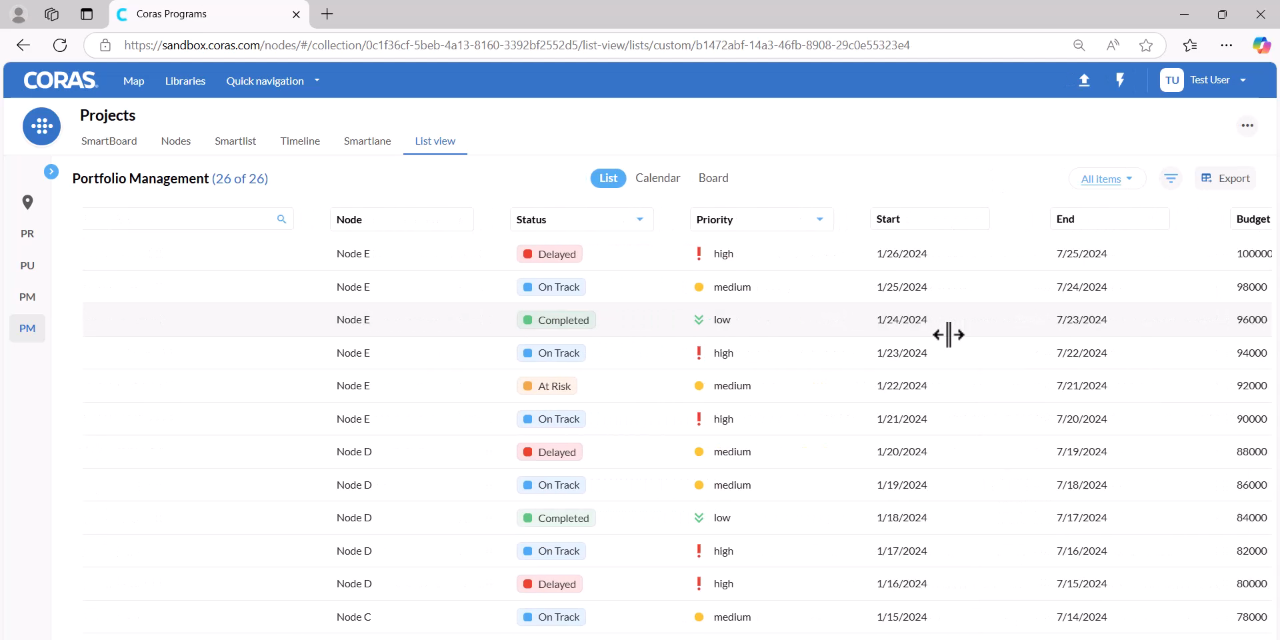Click the browser address bar URL
This screenshot has width=1280, height=640.
coord(517,45)
